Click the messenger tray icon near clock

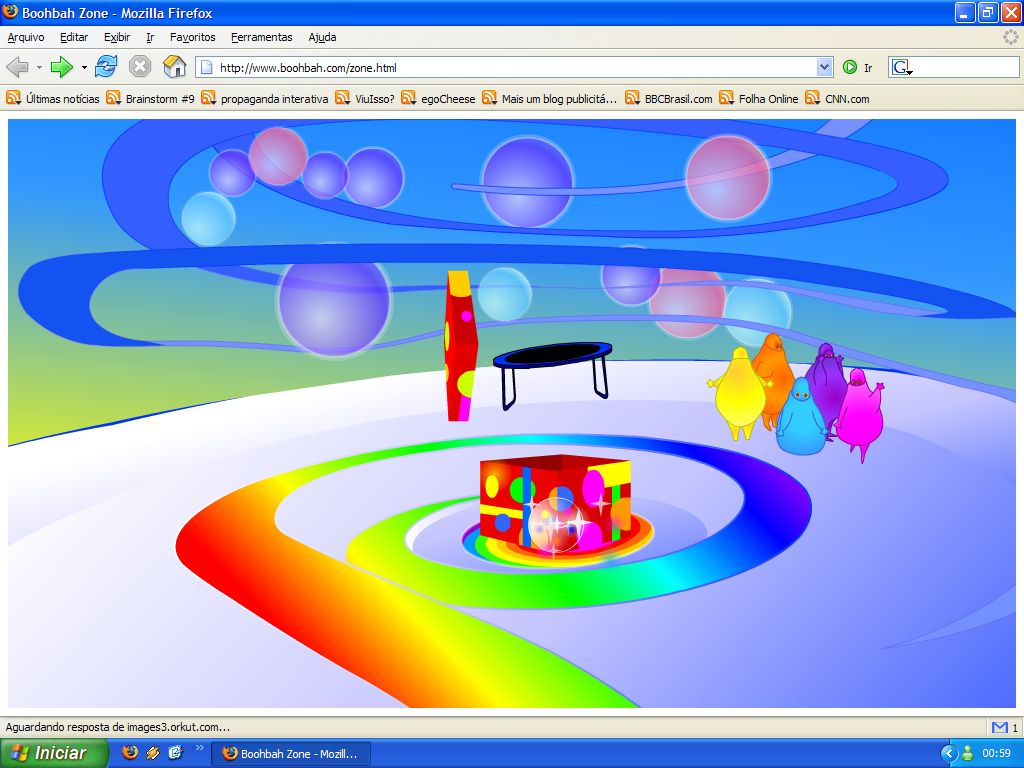click(x=967, y=754)
